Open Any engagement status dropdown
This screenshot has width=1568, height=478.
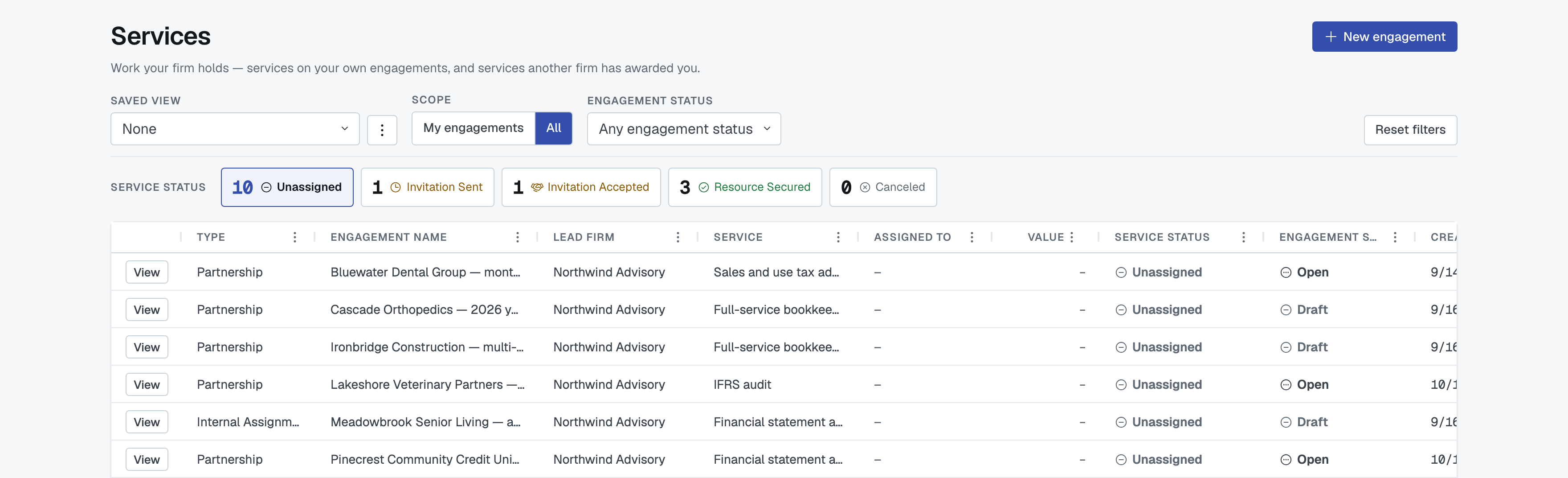click(x=684, y=129)
